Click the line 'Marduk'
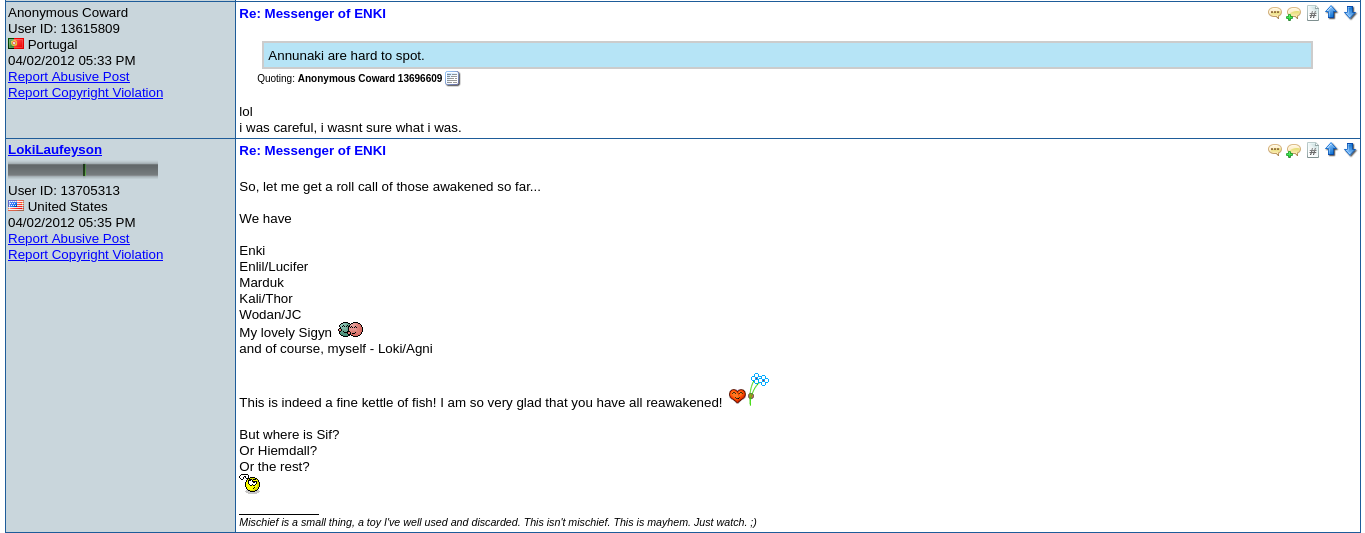Viewport: 1365px width, 533px height. click(x=262, y=283)
